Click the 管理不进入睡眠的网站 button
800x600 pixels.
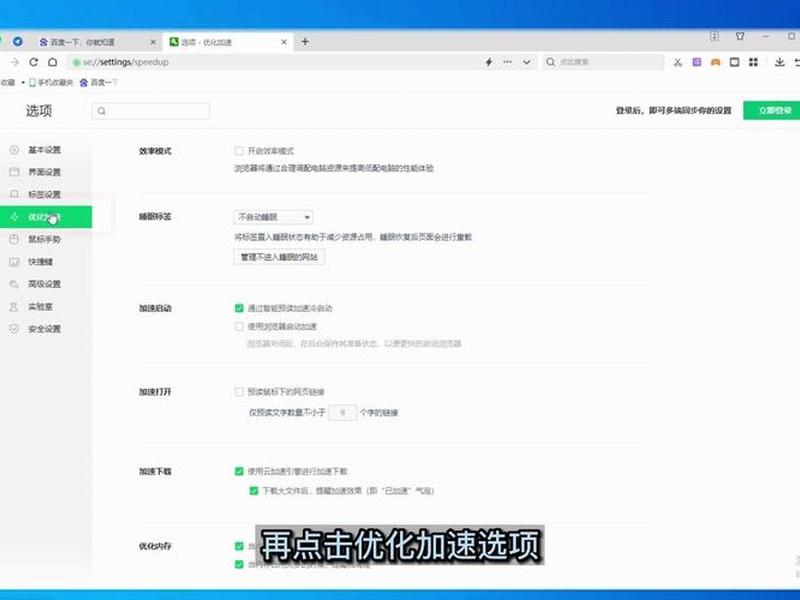click(x=279, y=257)
